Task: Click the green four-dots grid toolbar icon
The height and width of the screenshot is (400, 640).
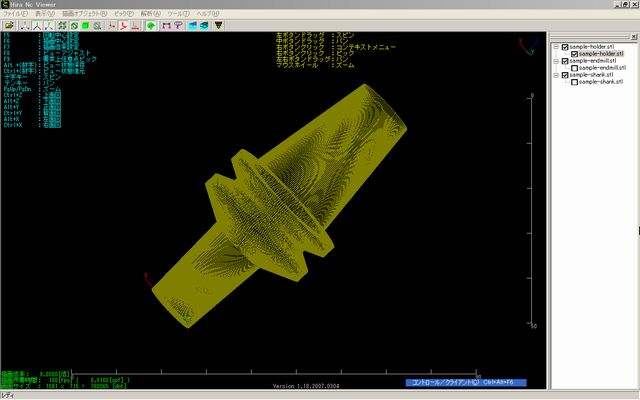Action: (62, 25)
